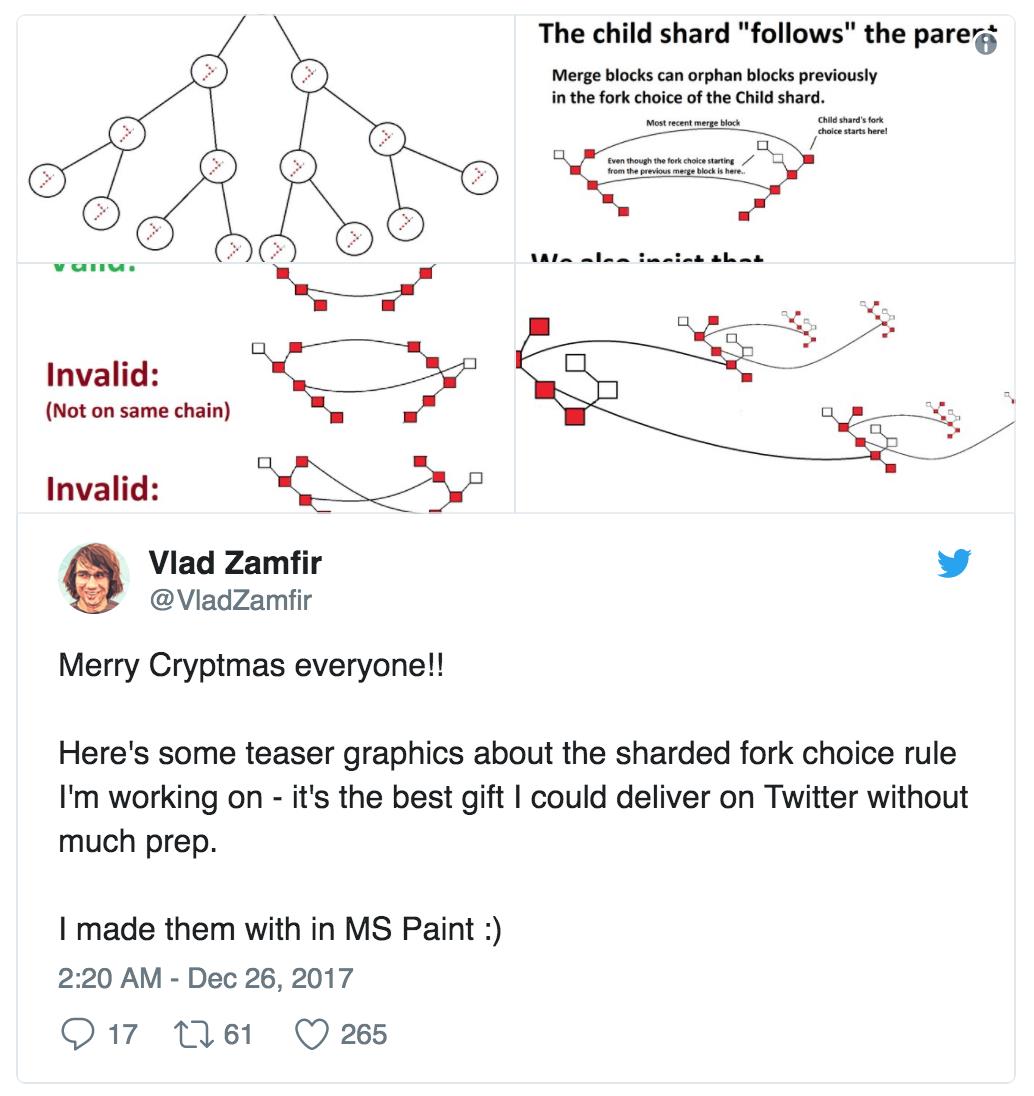Click the MS Paint line of tweet

[280, 930]
